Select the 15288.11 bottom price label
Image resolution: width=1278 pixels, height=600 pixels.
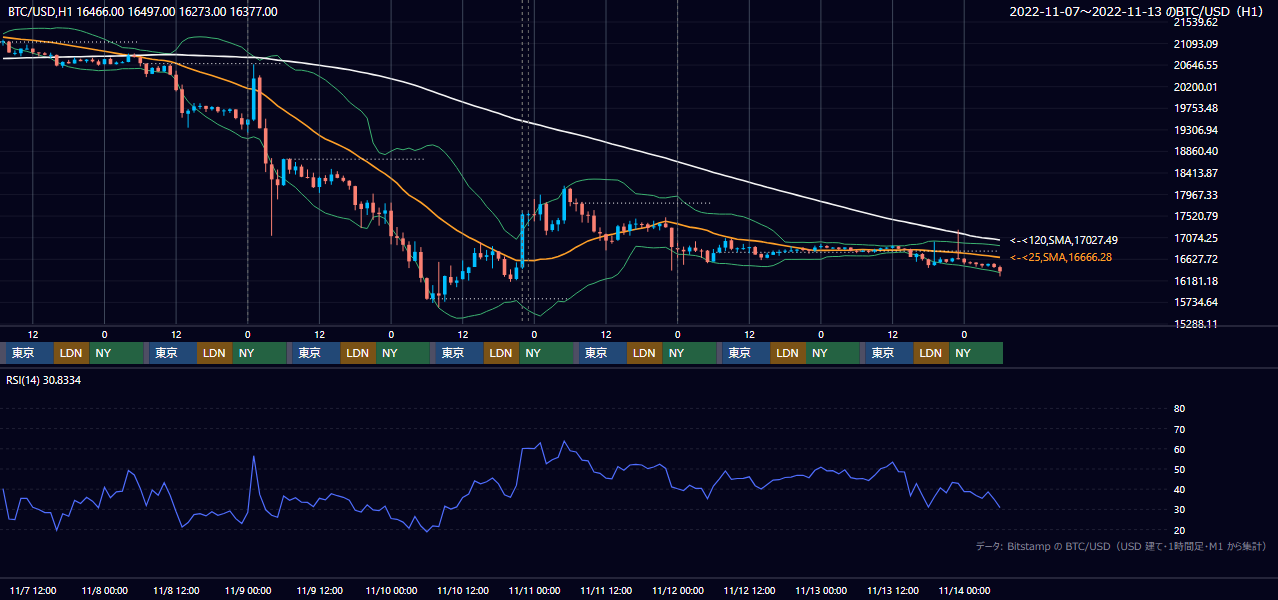[x=1195, y=324]
